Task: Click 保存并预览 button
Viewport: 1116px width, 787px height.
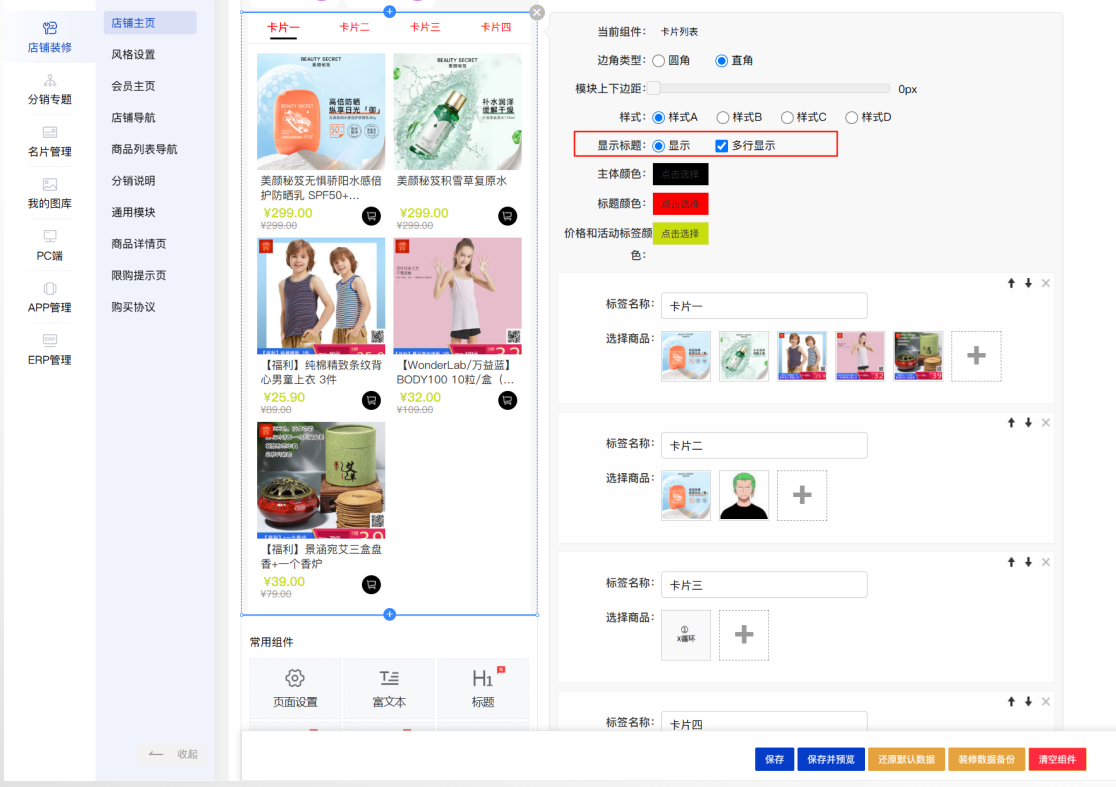Action: [831, 759]
